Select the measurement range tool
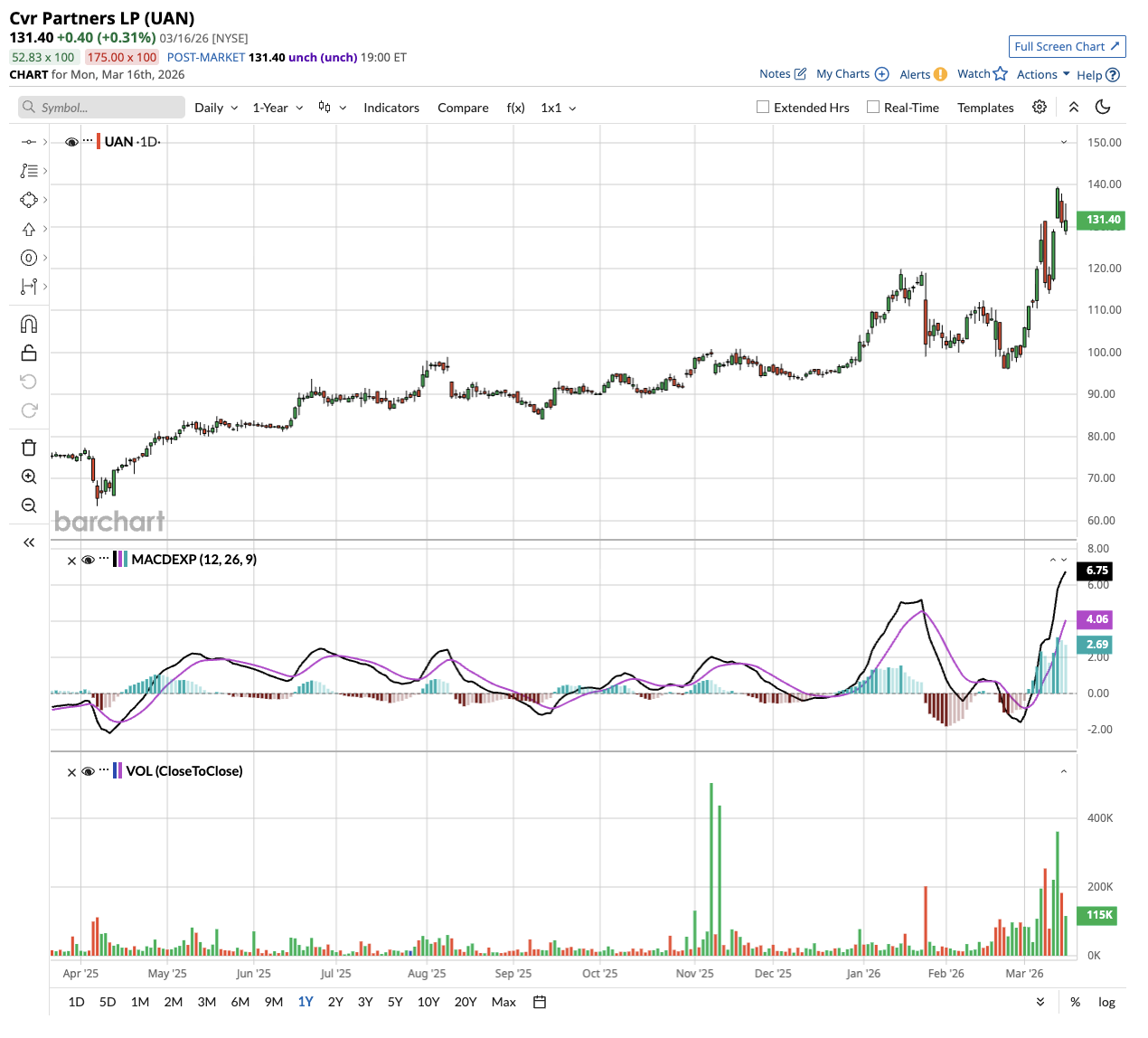Viewport: 1148px width, 1038px height. [29, 287]
